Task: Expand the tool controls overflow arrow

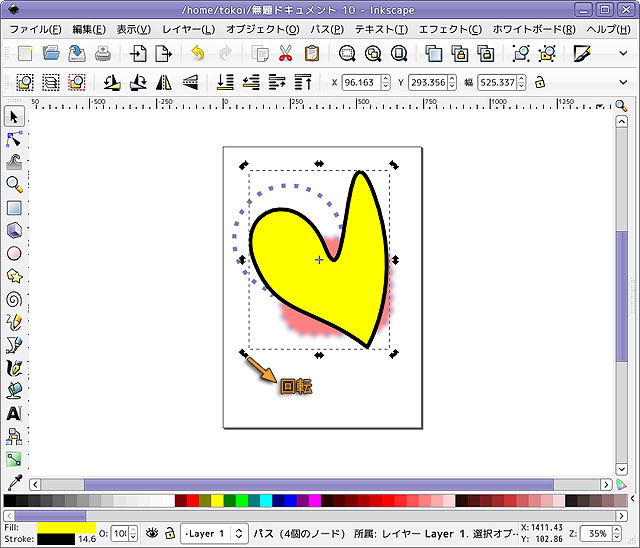Action: (x=625, y=82)
